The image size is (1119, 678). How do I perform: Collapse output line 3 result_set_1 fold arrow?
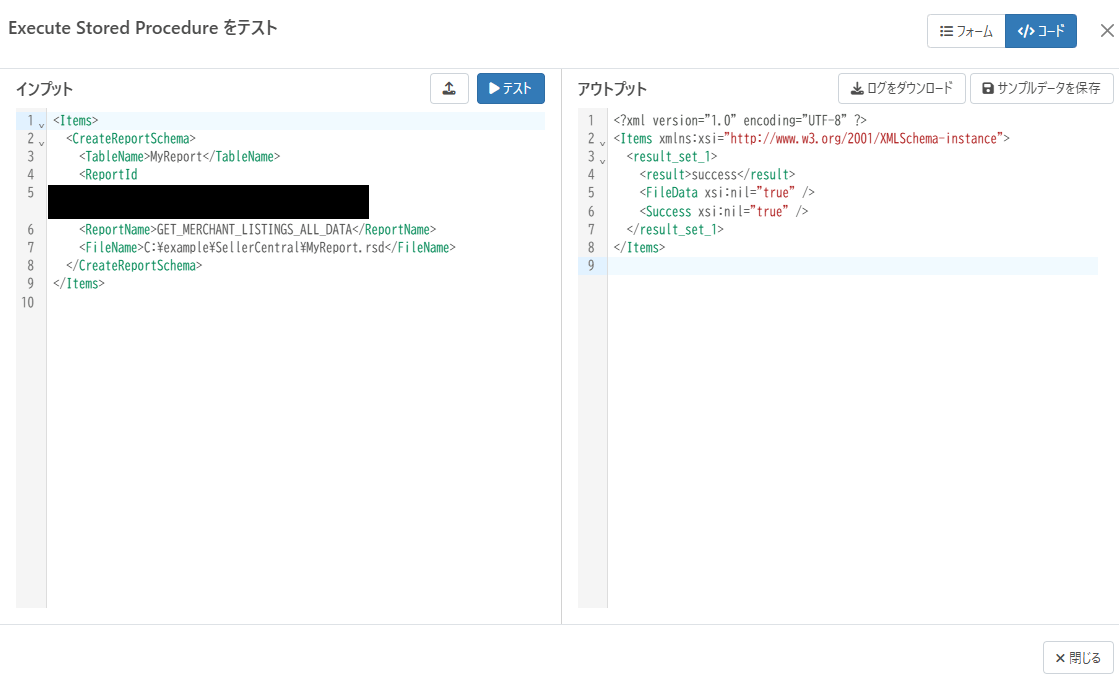click(602, 161)
